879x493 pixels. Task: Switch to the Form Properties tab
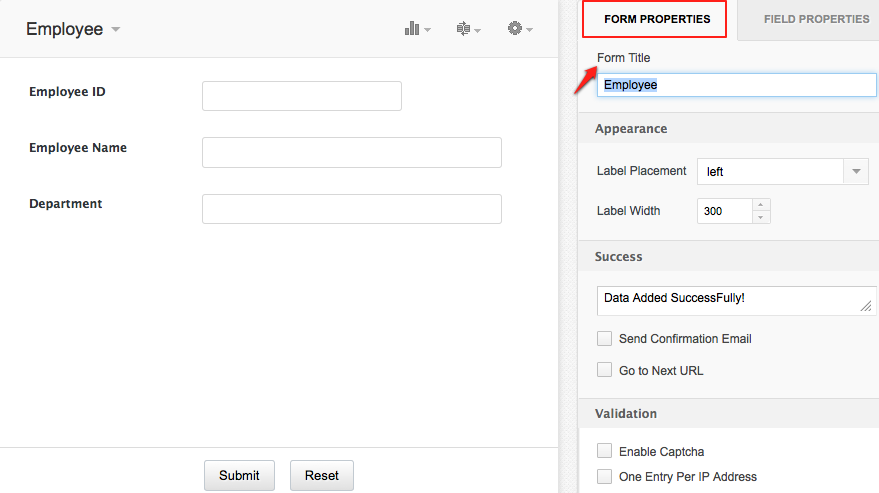pos(657,19)
